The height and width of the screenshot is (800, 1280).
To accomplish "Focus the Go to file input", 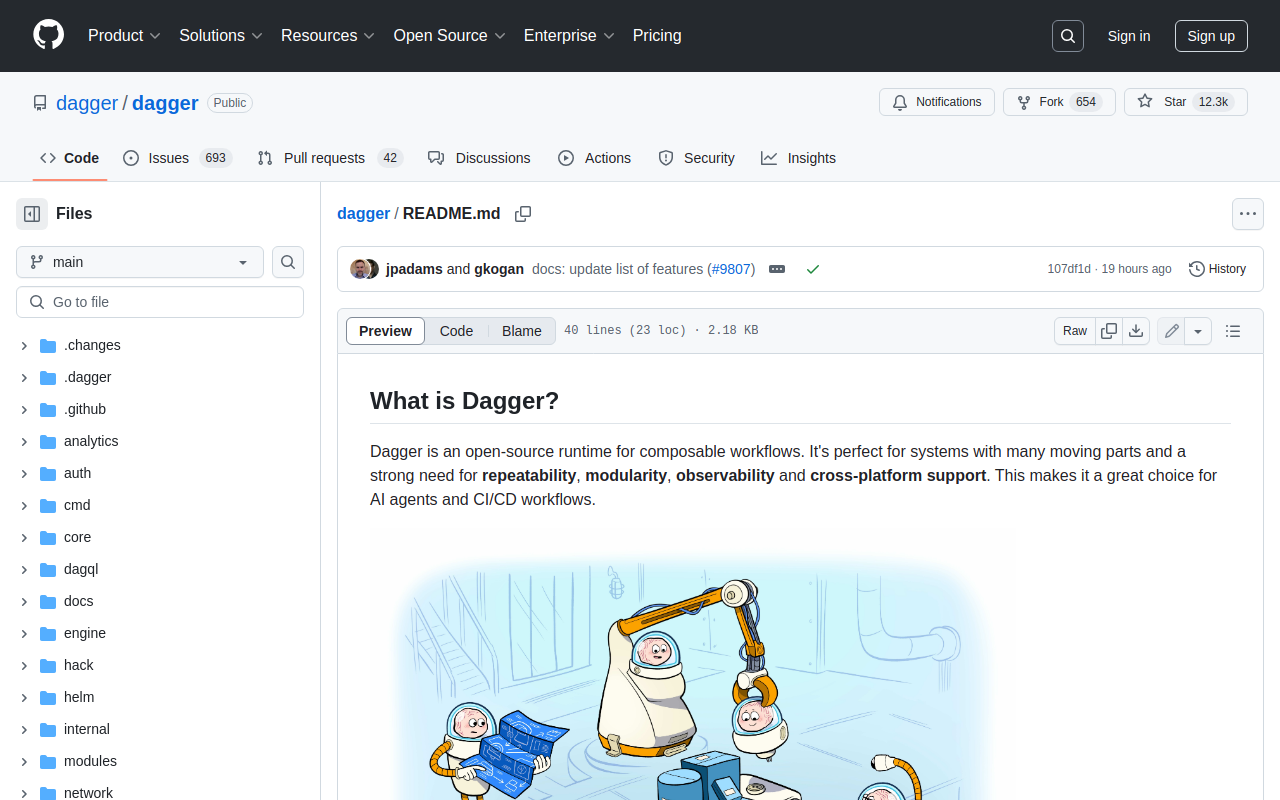I will coord(160,302).
